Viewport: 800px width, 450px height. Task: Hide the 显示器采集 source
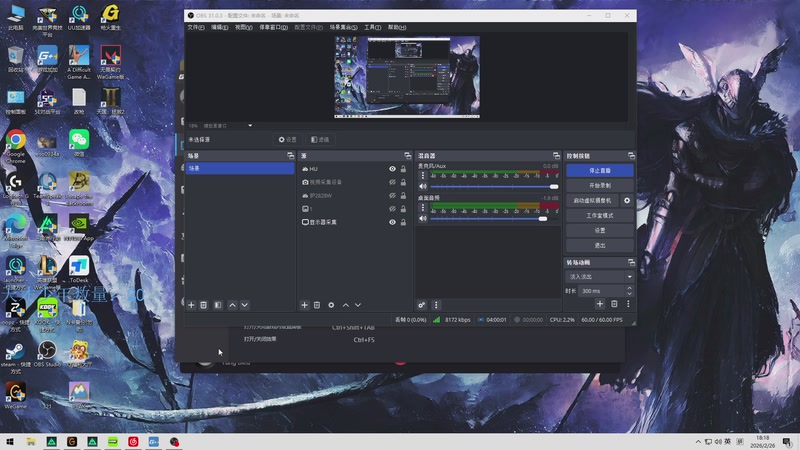(x=392, y=222)
